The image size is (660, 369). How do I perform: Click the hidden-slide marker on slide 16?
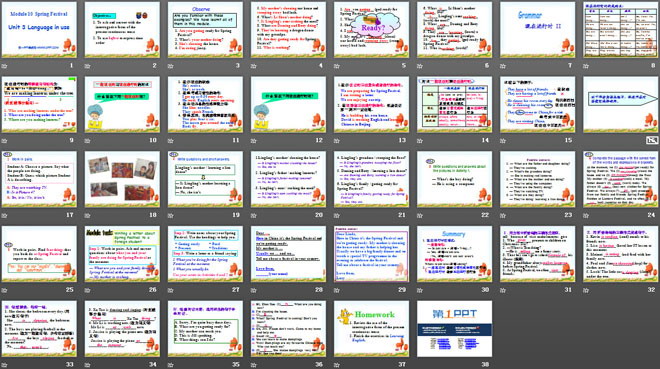tap(652, 140)
